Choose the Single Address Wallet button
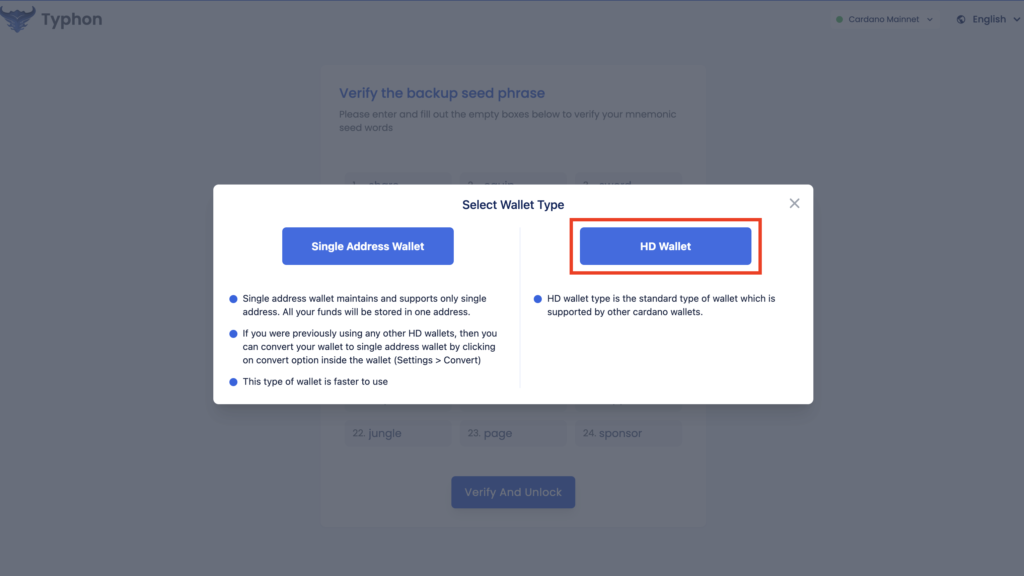Viewport: 1024px width, 576px height. coord(368,246)
